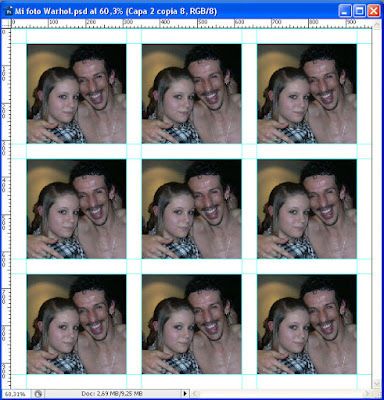Click the bottom-left photo in the grid
384x400 pixels.
click(x=77, y=324)
